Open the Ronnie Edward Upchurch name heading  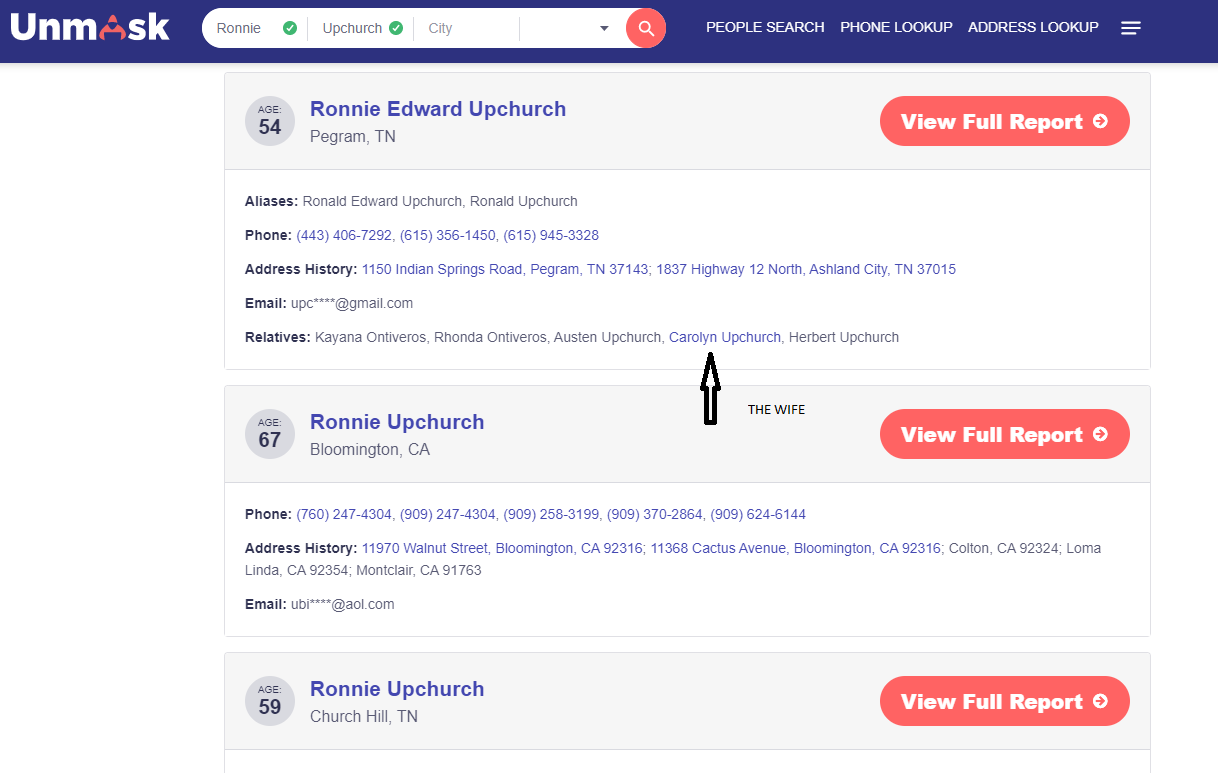point(438,109)
